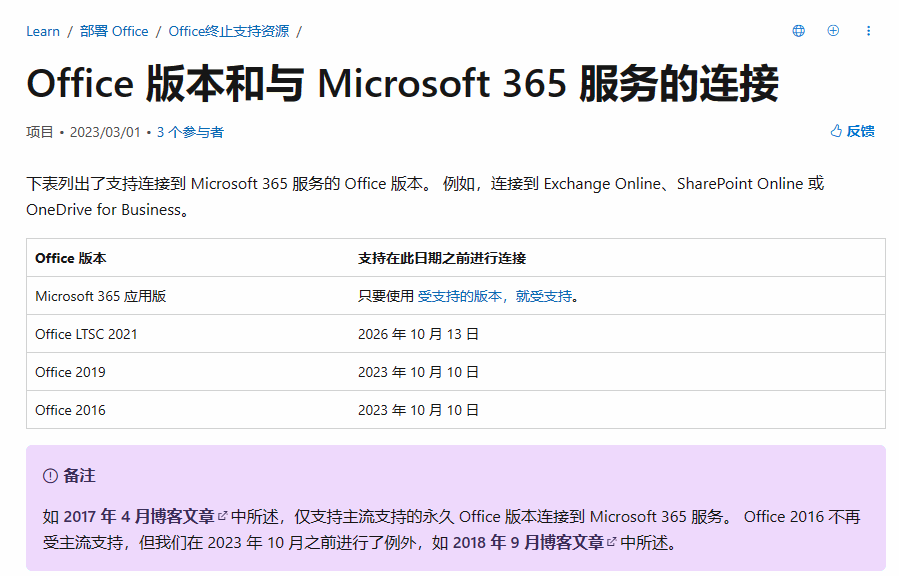The width and height of the screenshot is (899, 576).
Task: Open the Office终止支持资源 breadcrumb link
Action: click(227, 31)
